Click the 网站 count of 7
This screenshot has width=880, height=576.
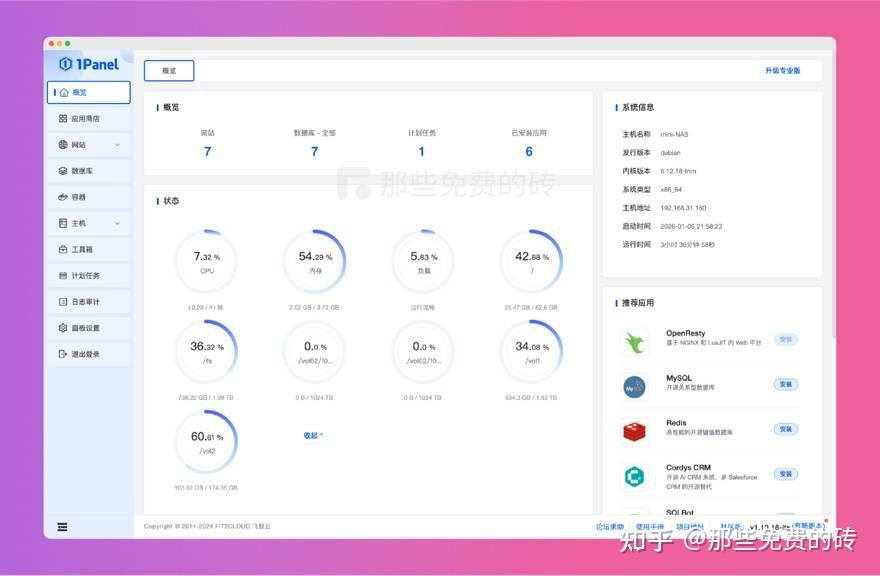pos(208,152)
